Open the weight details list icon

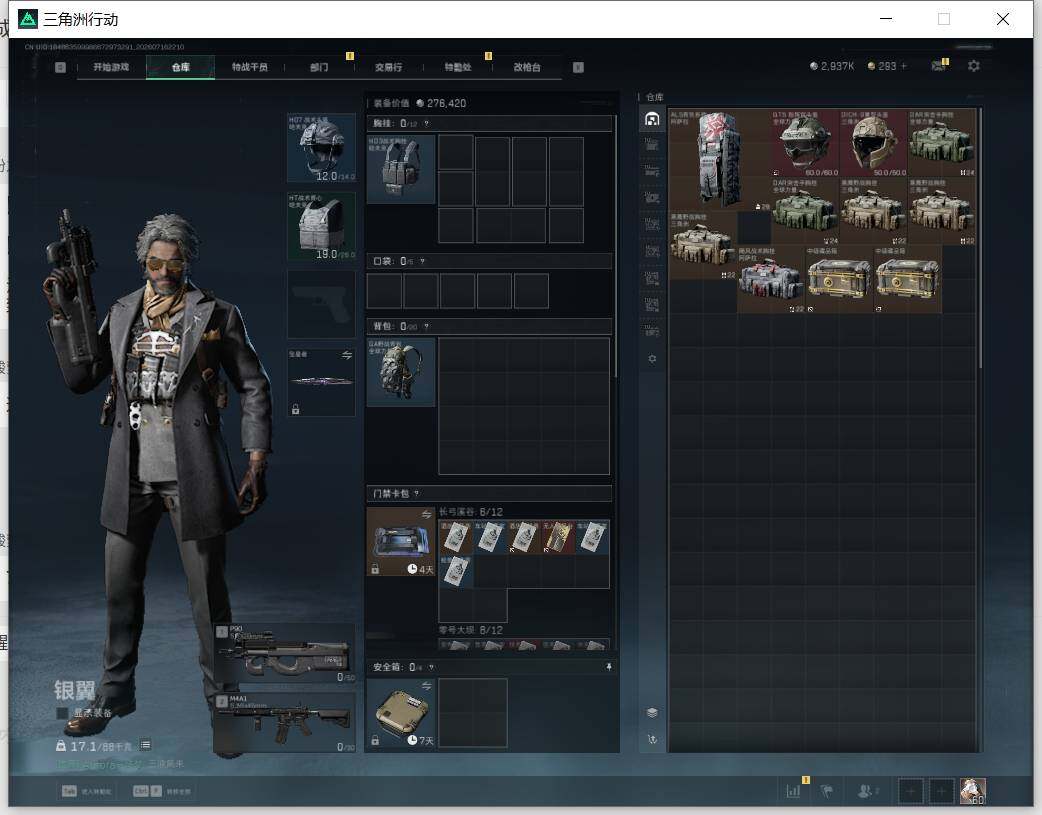coord(146,745)
